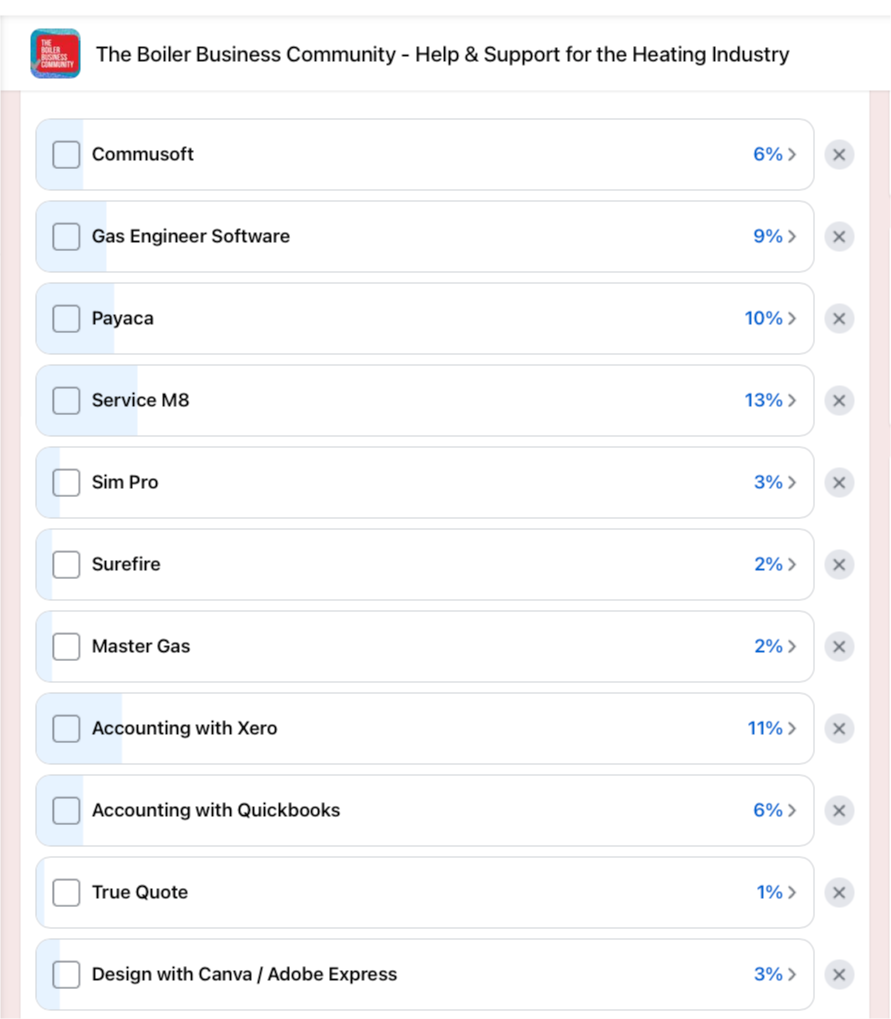Check the Payaca option box
Viewport: 891px width, 1019px height.
click(66, 319)
